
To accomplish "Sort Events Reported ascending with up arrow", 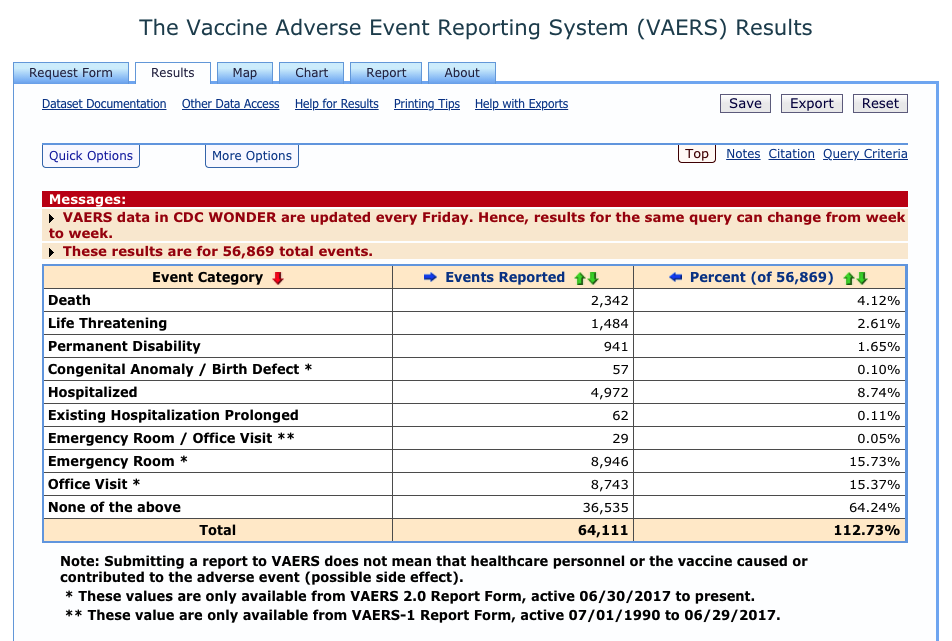I will (x=580, y=278).
